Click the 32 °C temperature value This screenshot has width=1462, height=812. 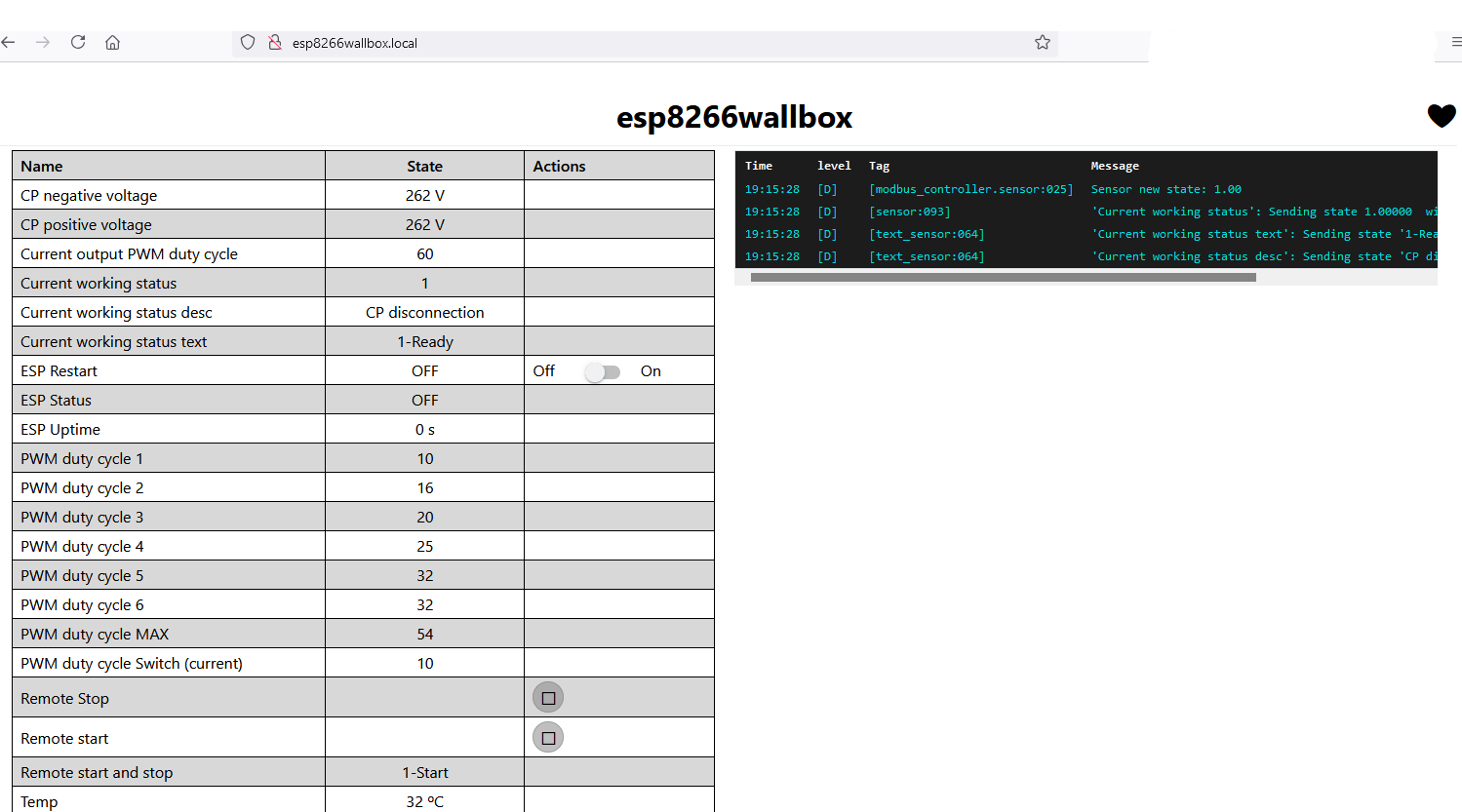[x=424, y=801]
